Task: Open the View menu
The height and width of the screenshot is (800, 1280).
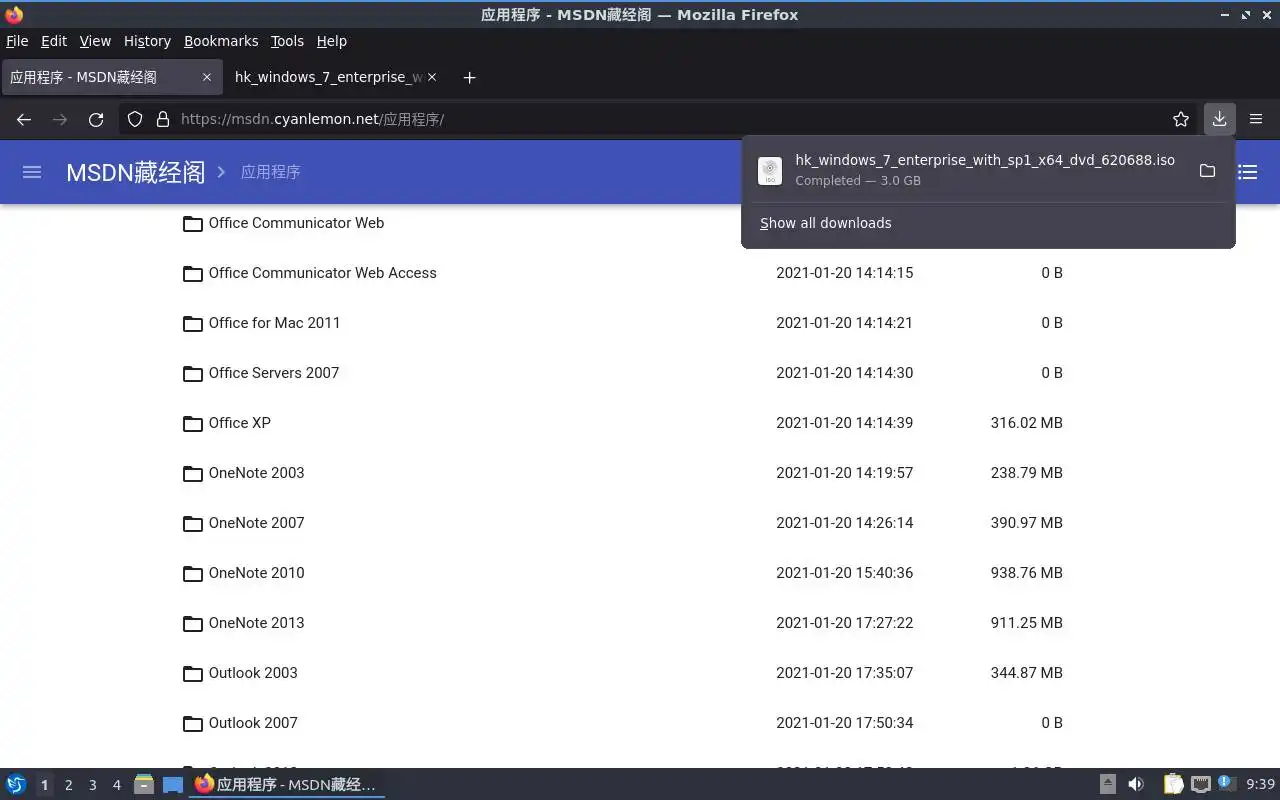Action: coord(95,41)
